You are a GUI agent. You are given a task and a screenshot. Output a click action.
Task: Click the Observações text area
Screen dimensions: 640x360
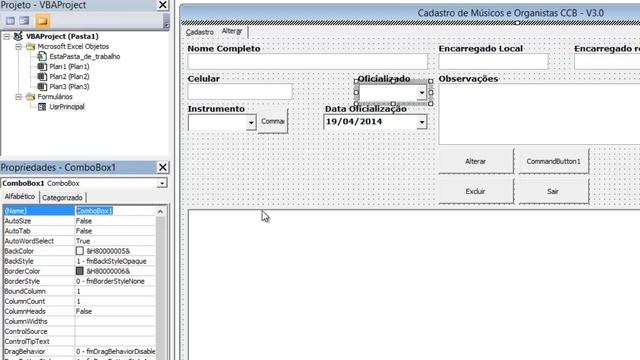pyautogui.click(x=540, y=114)
